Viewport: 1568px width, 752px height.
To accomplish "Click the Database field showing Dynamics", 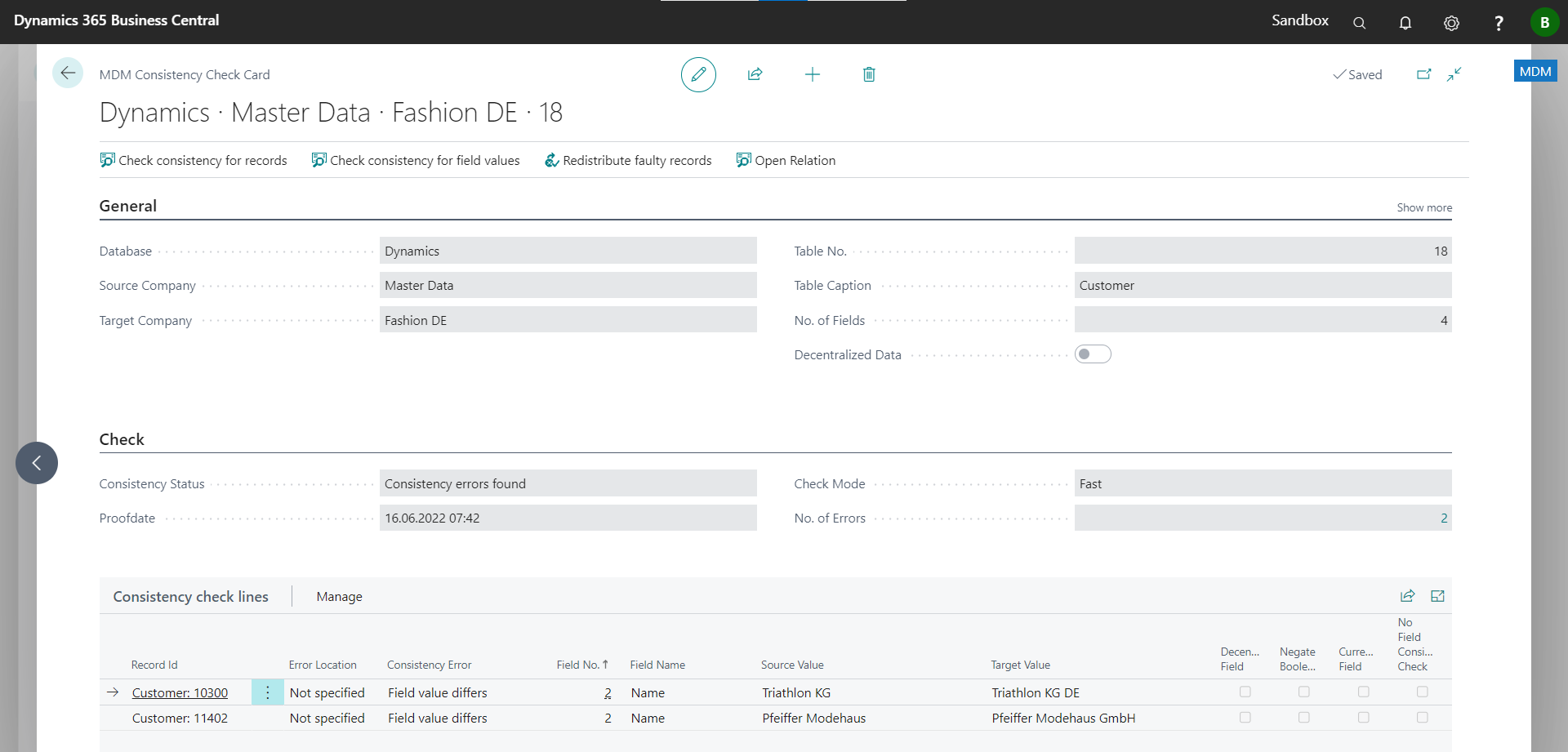I will [568, 251].
